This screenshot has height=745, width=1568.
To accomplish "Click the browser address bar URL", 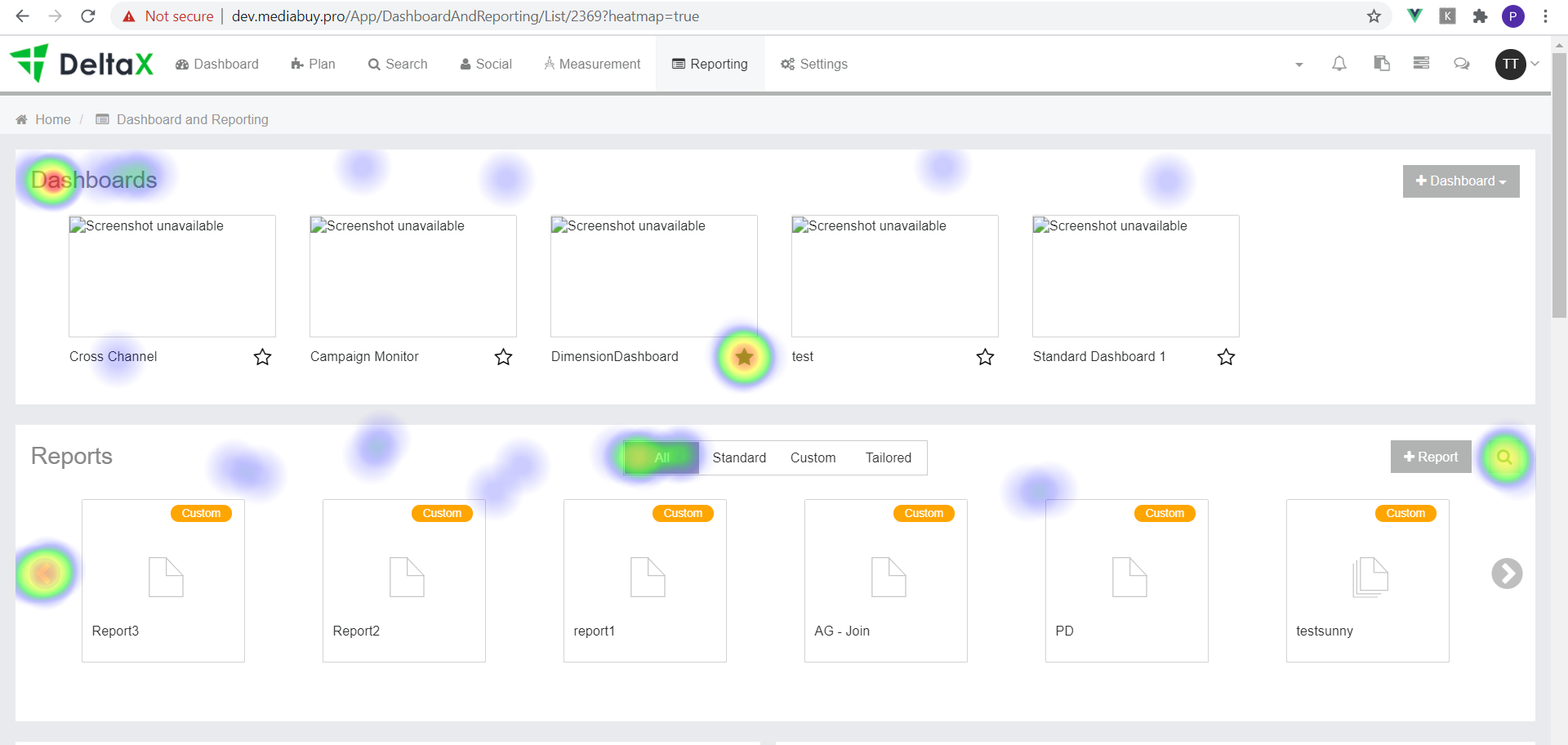I will coord(465,16).
